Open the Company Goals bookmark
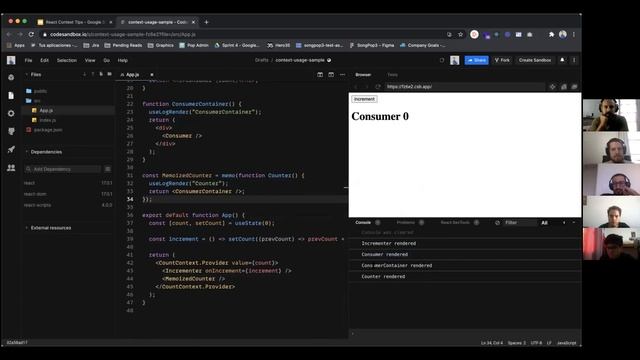Image resolution: width=640 pixels, height=360 pixels. (423, 45)
